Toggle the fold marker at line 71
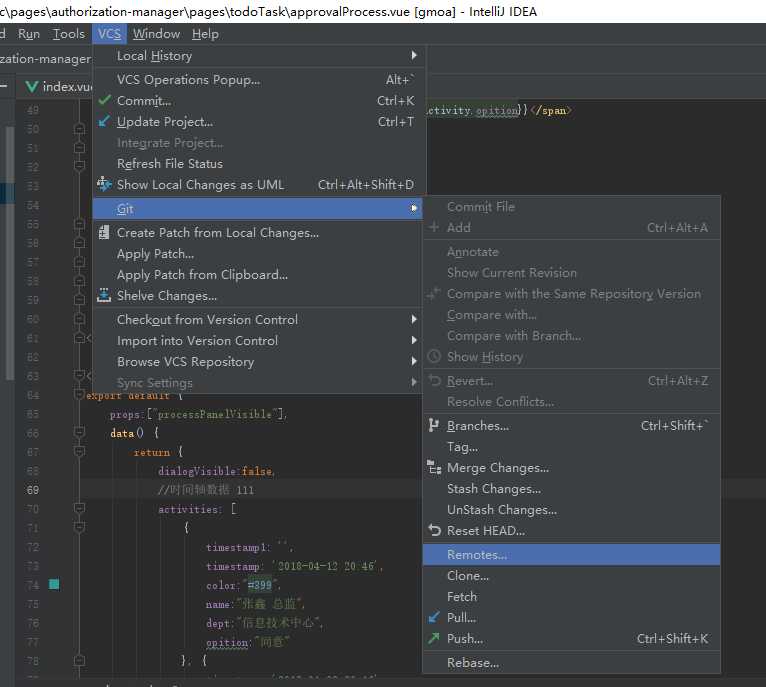The image size is (766, 687). coord(79,527)
